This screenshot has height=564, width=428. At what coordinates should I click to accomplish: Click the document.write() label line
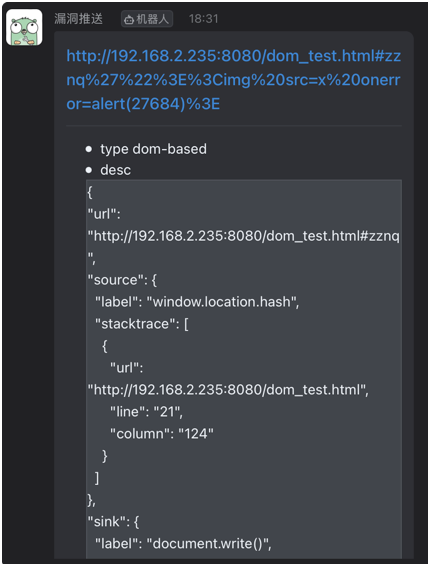pyautogui.click(x=183, y=543)
